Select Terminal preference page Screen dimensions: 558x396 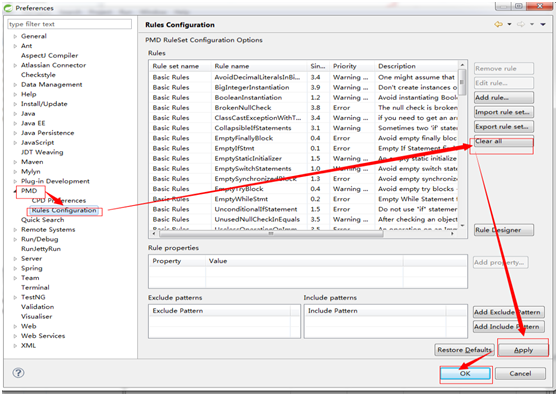tap(35, 287)
